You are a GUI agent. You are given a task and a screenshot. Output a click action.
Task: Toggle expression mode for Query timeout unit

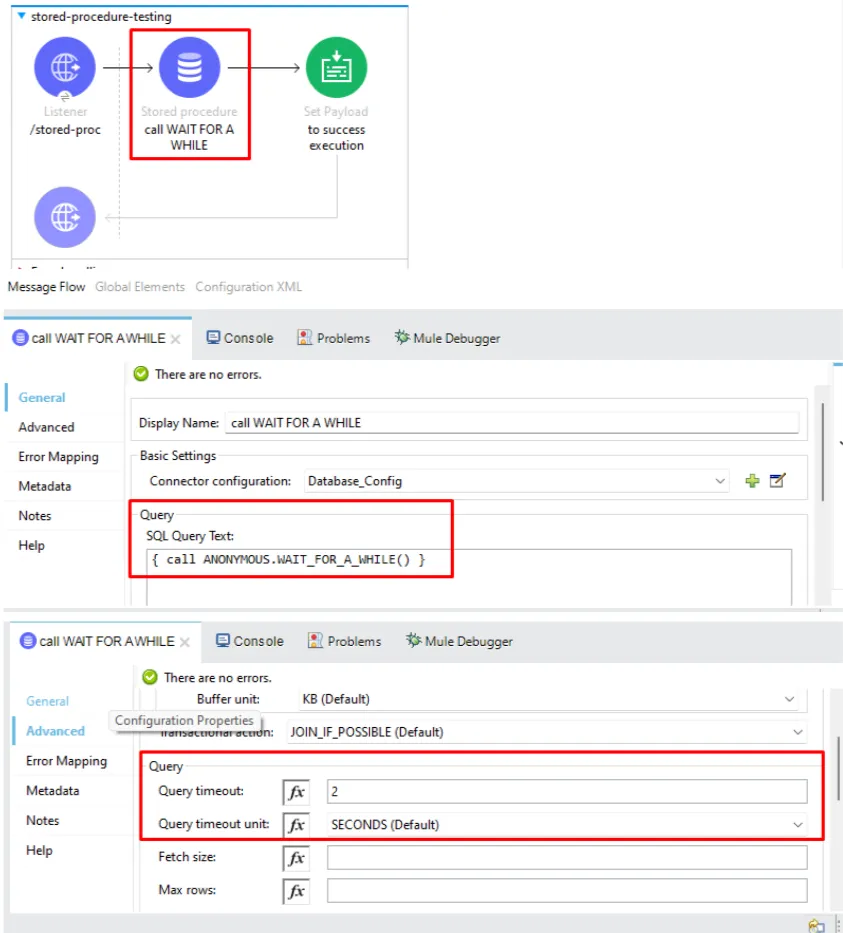coord(296,825)
